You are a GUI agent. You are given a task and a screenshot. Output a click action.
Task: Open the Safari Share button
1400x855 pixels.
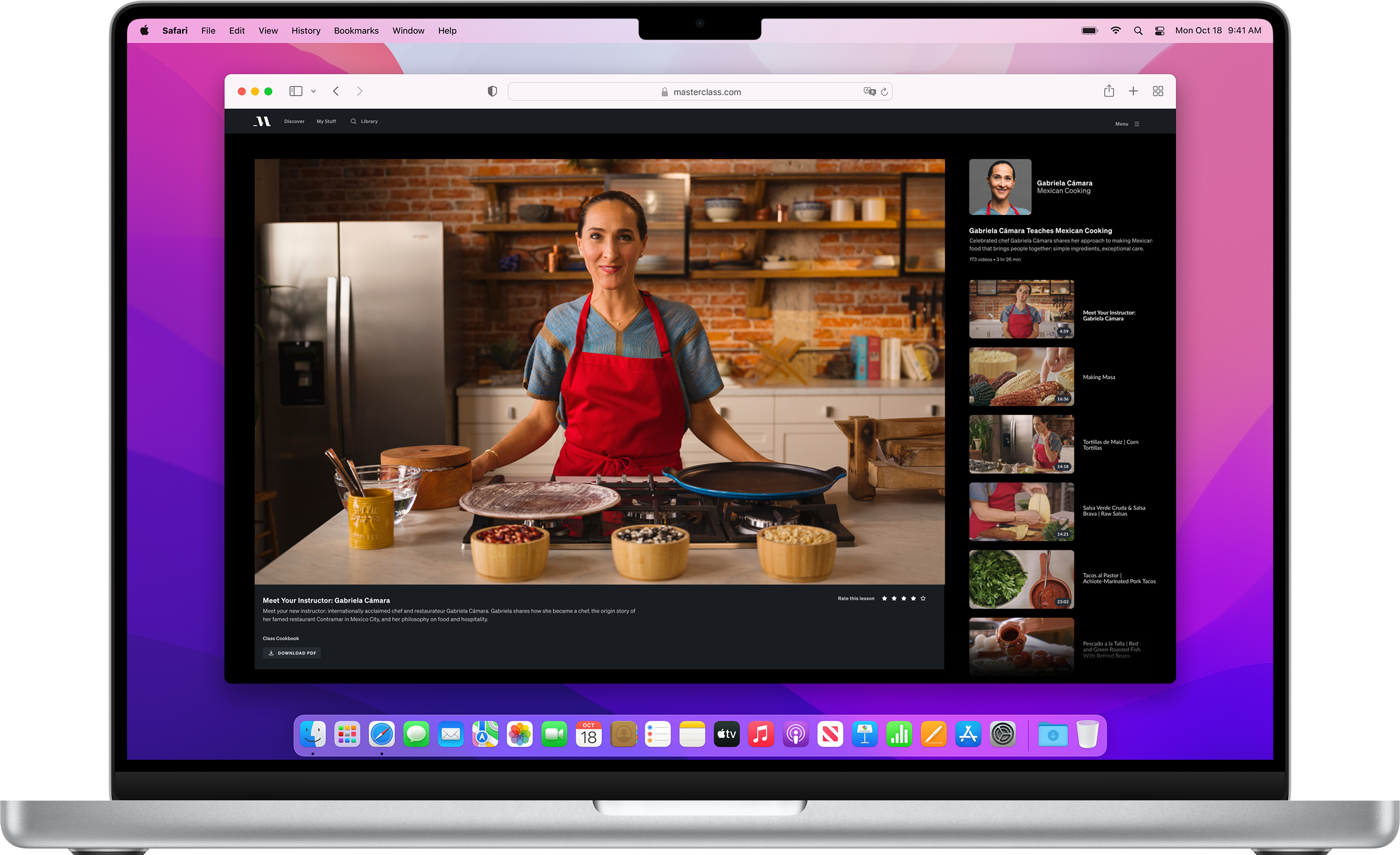point(1109,90)
